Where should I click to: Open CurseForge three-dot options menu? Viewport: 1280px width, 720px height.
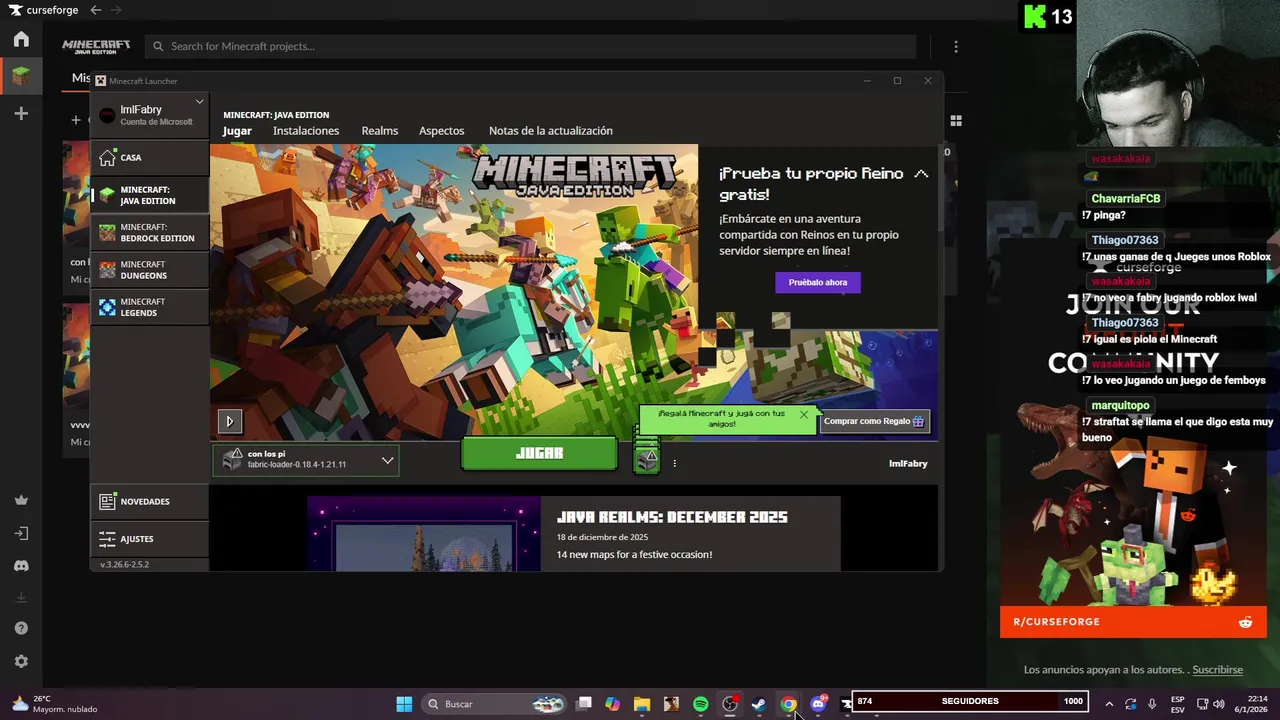pos(956,46)
